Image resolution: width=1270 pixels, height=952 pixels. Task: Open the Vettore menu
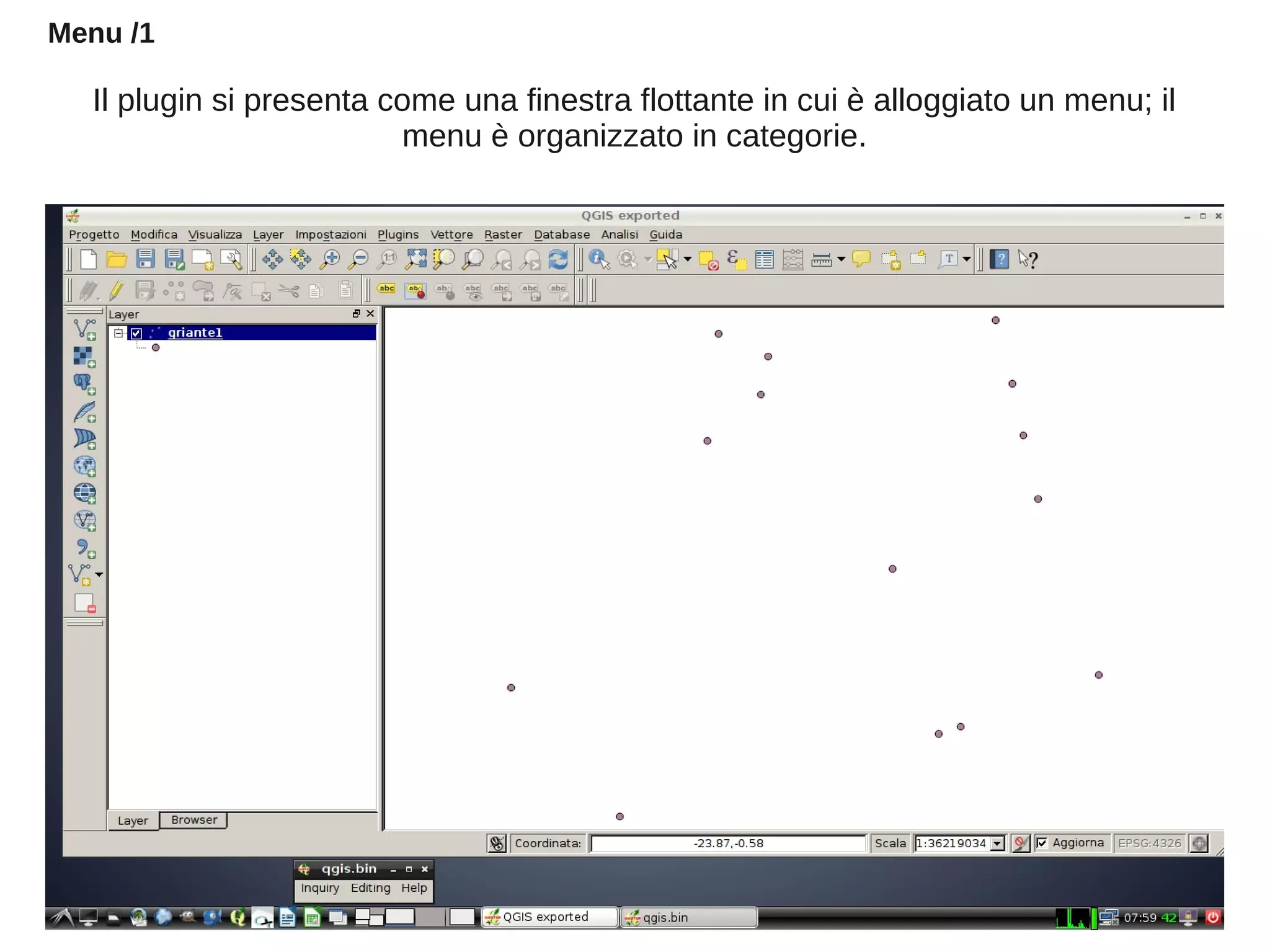[451, 234]
